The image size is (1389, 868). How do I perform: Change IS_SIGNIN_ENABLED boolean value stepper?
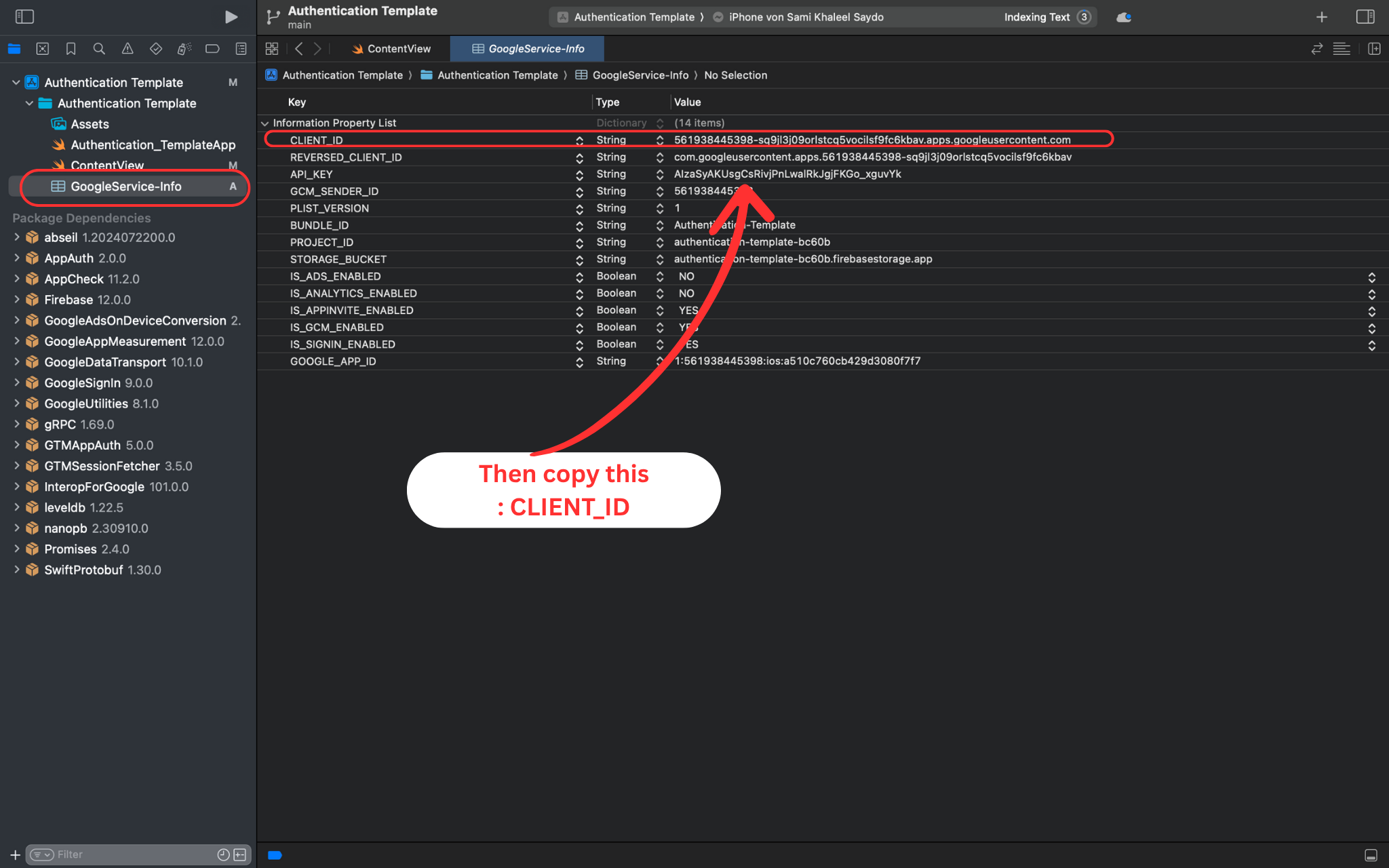pos(1371,344)
